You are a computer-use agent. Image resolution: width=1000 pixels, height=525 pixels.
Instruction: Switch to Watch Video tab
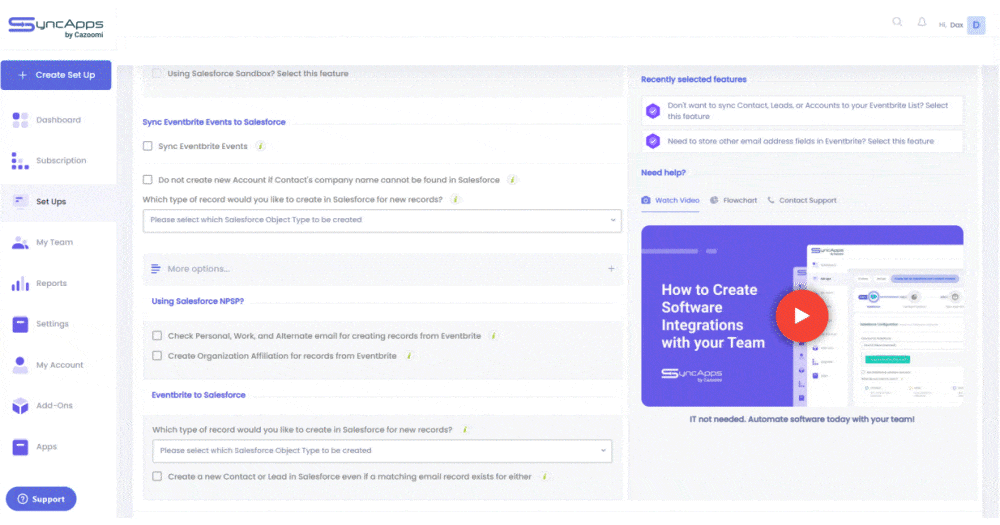coord(670,200)
